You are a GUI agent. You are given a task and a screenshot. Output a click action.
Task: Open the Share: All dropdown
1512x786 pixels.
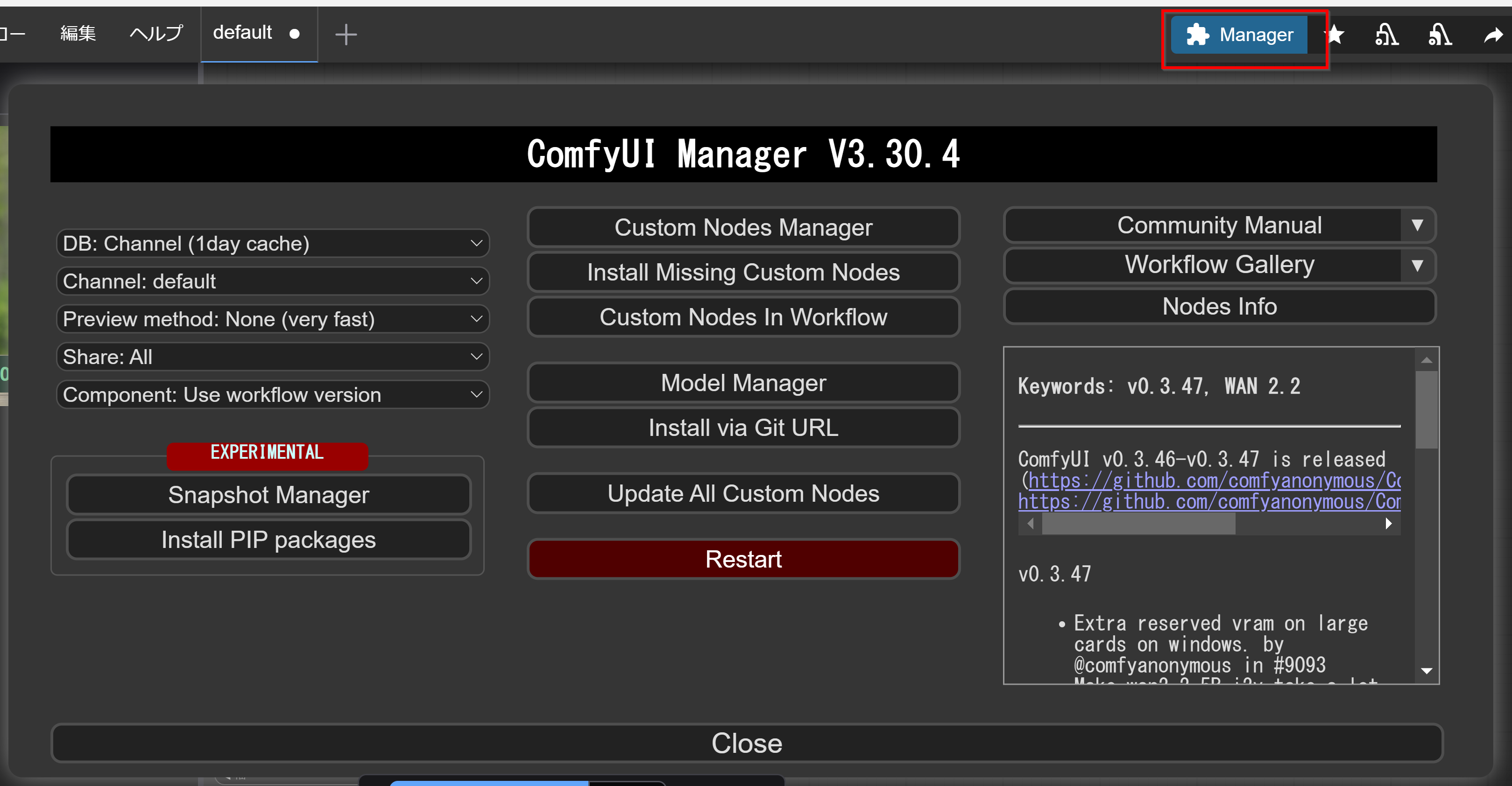coord(273,357)
